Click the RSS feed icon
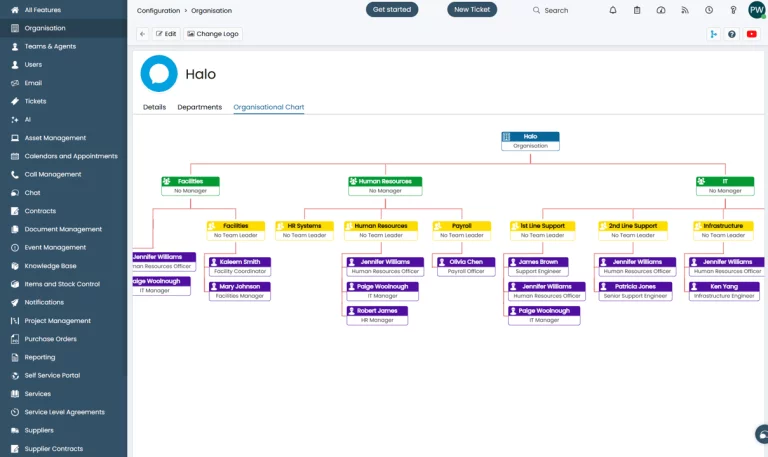Image resolution: width=768 pixels, height=457 pixels. (685, 10)
